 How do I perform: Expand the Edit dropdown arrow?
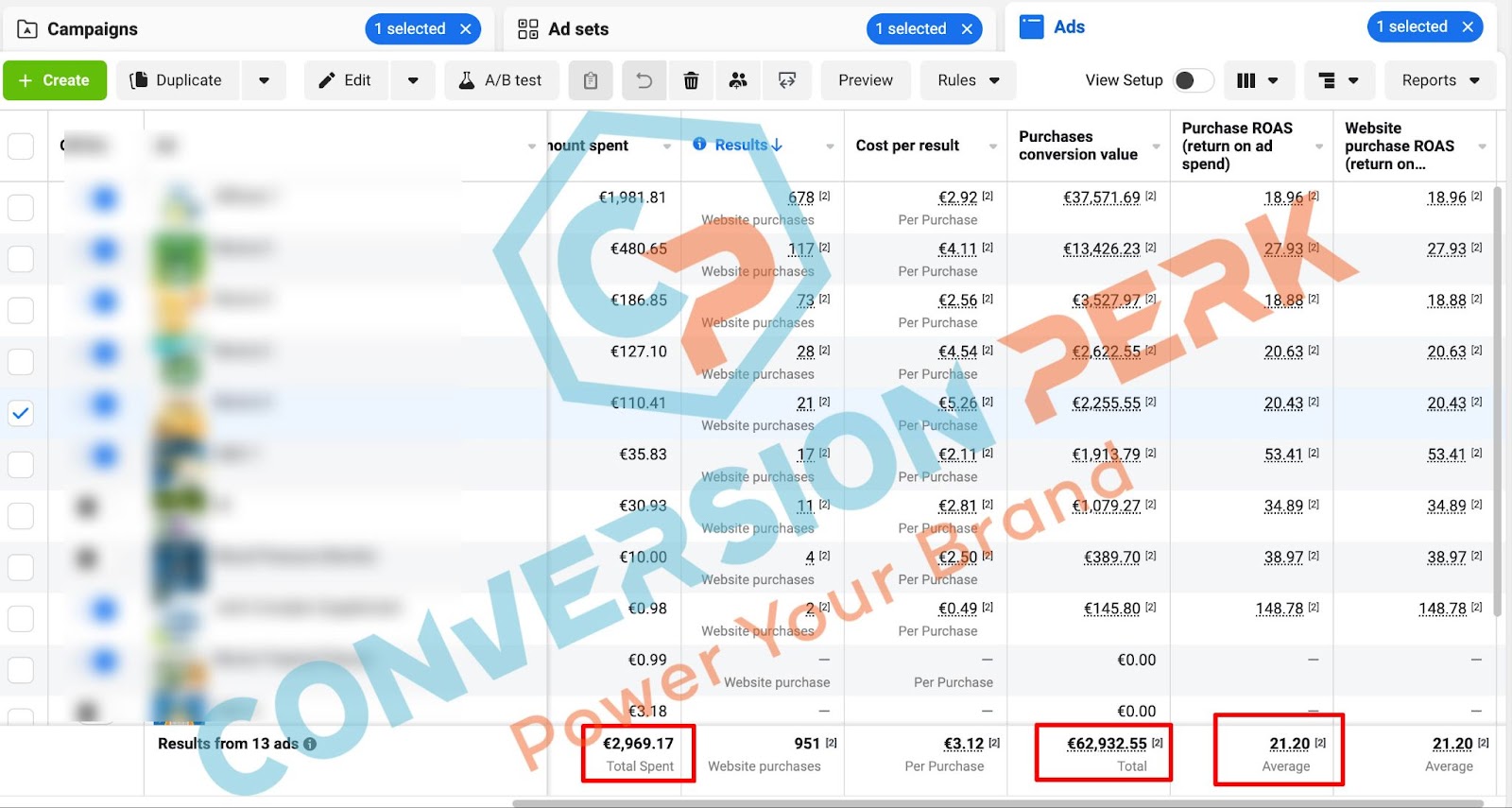[413, 80]
